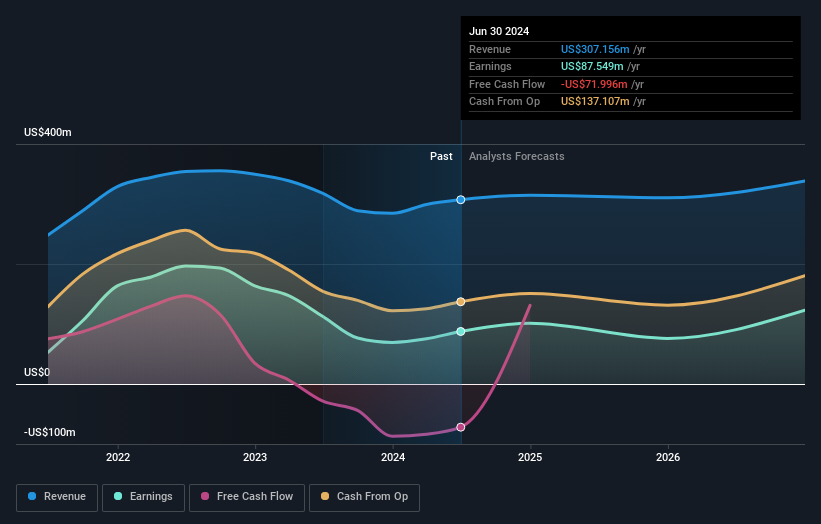Viewport: 821px width, 524px height.
Task: Click the -US$71.996m free cash flow value
Action: tap(594, 84)
